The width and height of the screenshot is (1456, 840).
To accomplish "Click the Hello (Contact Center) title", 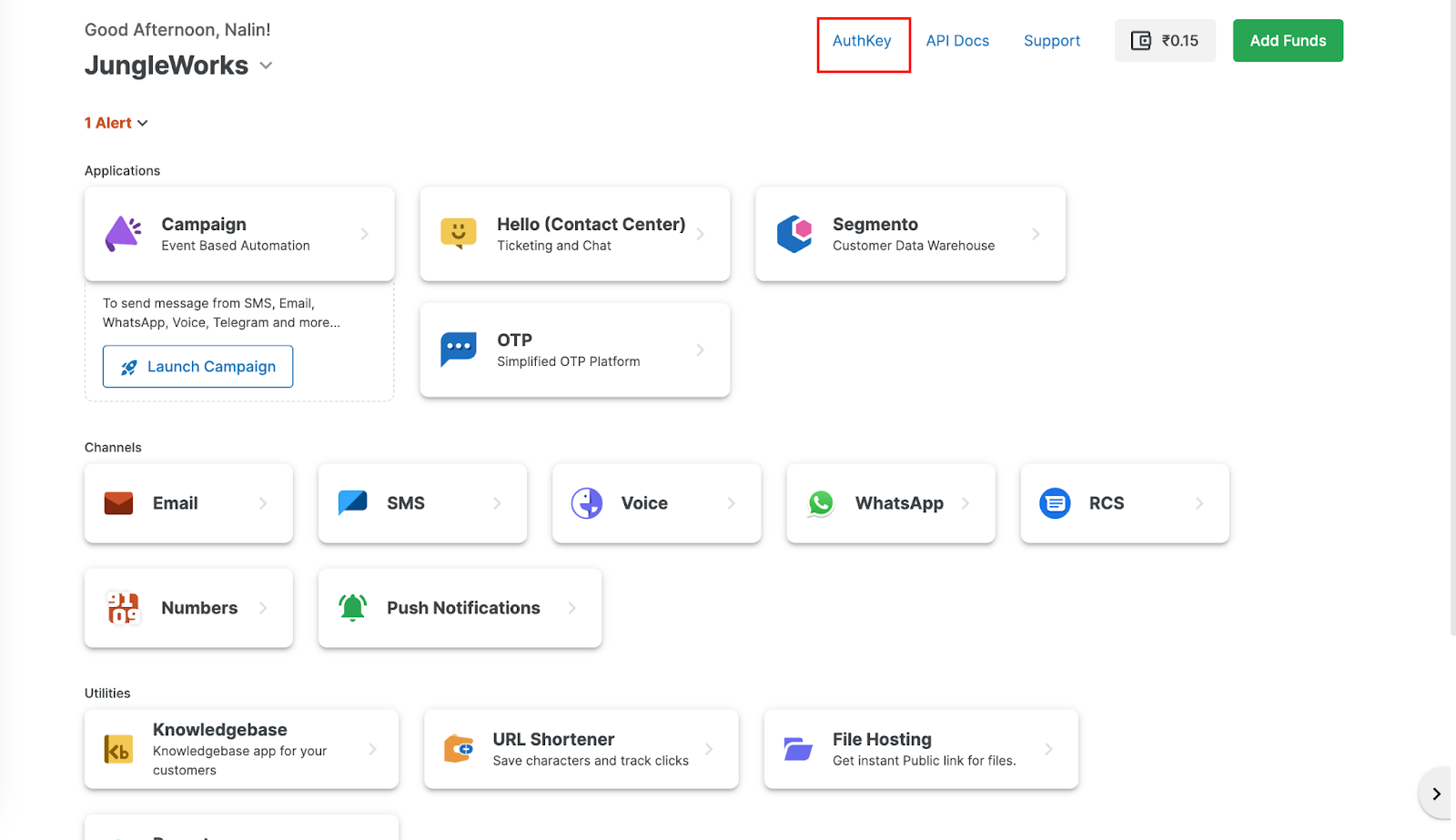I will [x=591, y=224].
